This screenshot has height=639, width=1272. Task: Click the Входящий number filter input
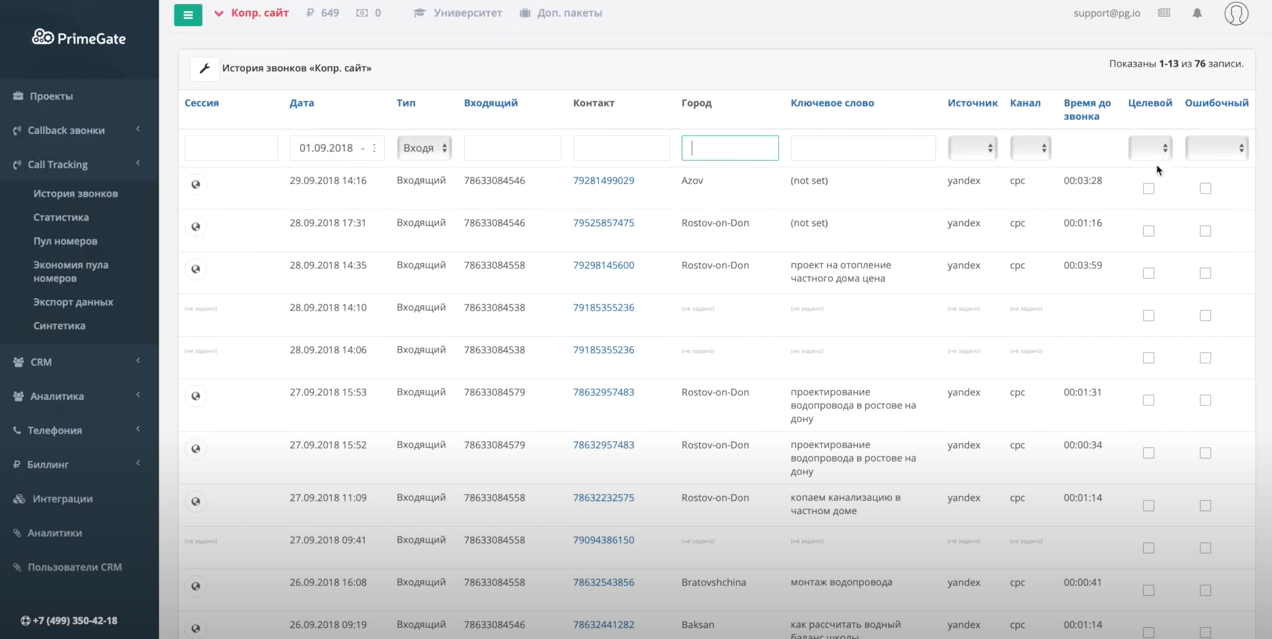click(512, 148)
